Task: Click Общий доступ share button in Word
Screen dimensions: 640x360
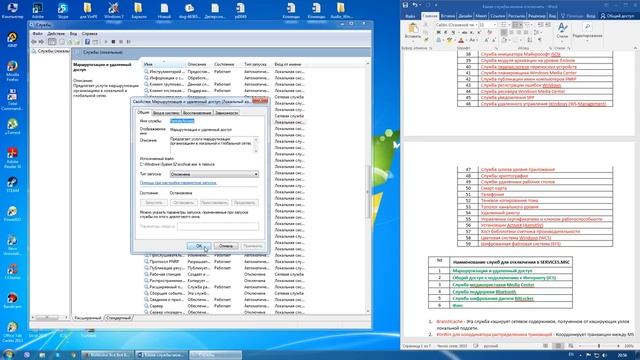Action: (x=617, y=16)
